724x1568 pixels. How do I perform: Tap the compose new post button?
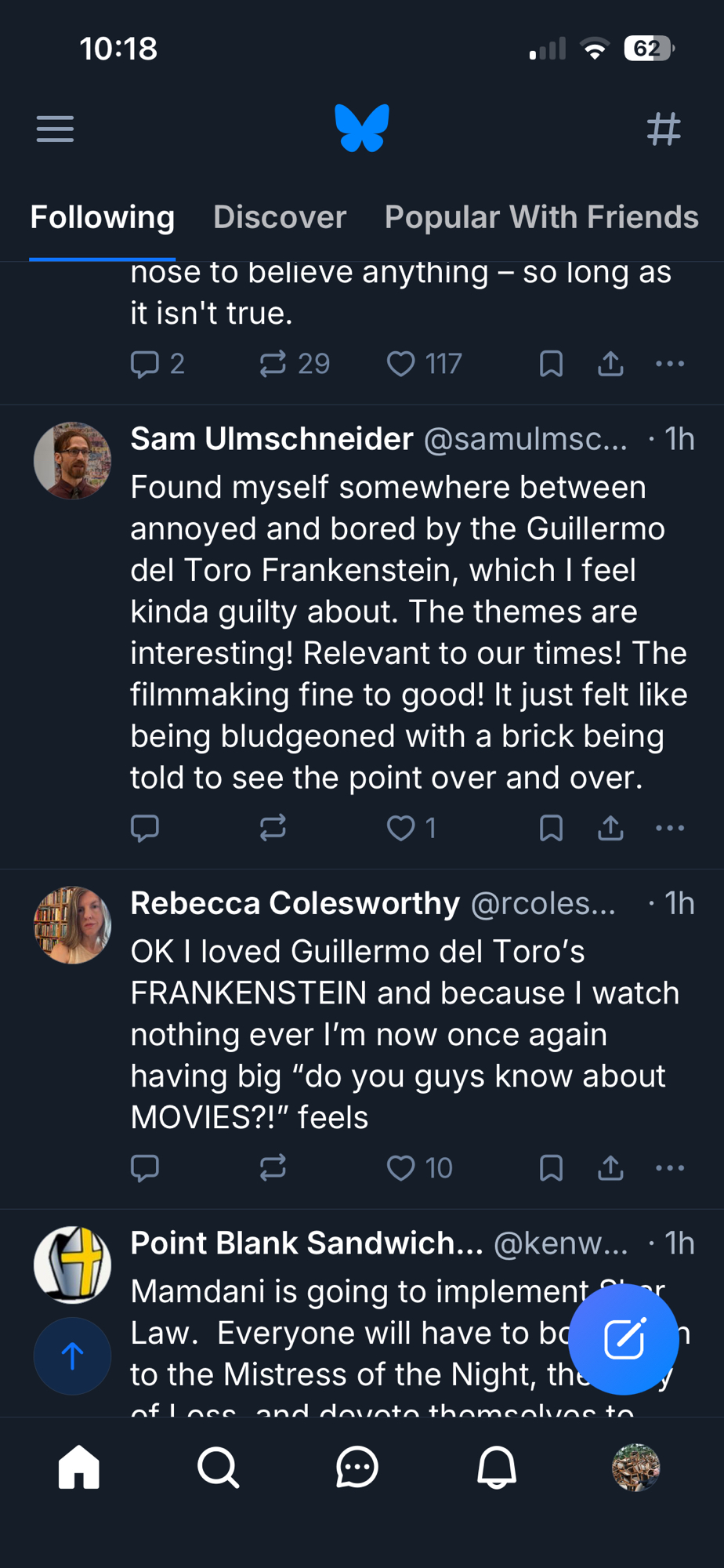[x=624, y=1338]
